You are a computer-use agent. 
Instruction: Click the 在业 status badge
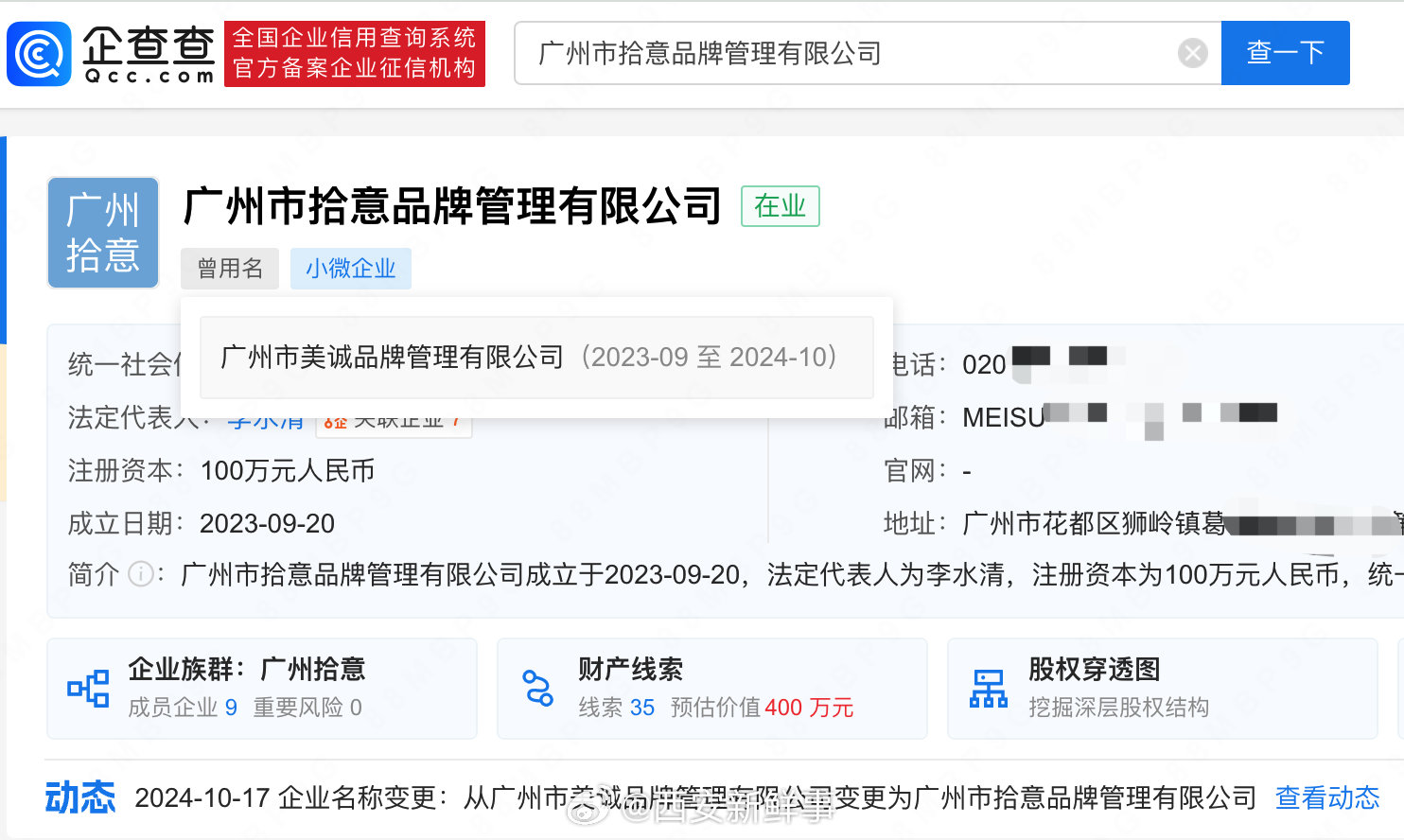coord(780,206)
